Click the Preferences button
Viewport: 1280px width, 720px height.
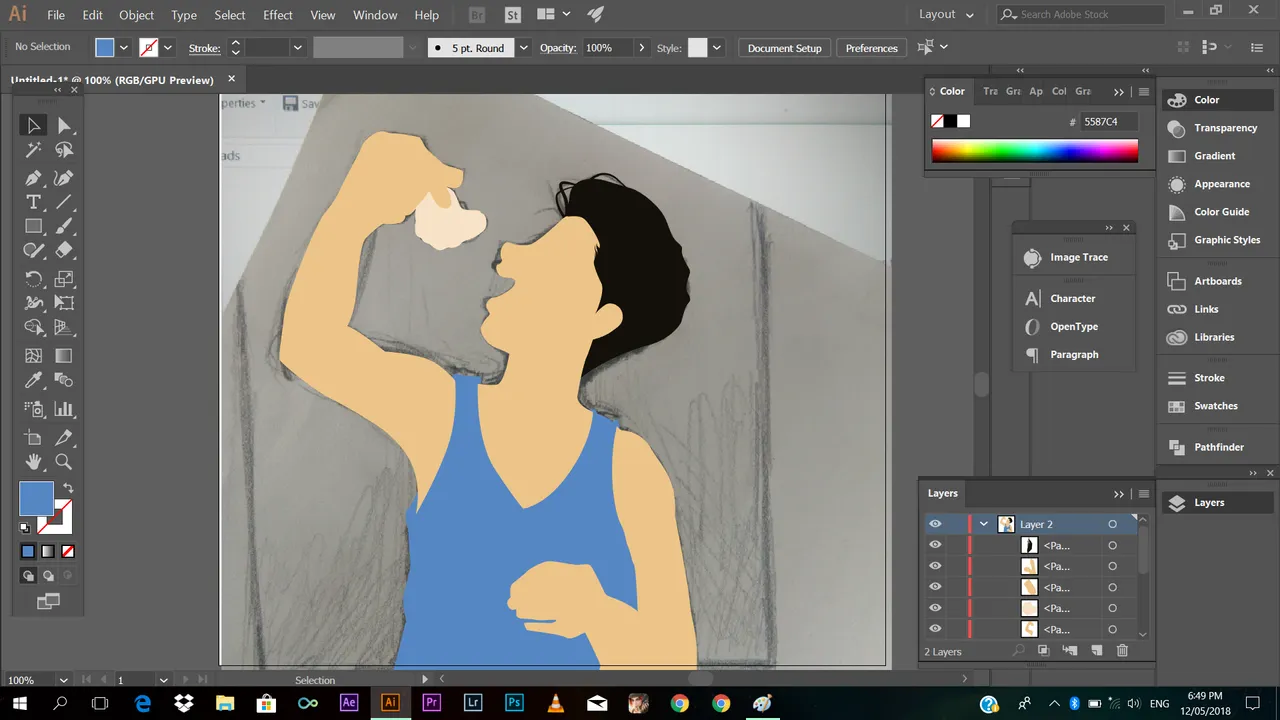(x=871, y=48)
